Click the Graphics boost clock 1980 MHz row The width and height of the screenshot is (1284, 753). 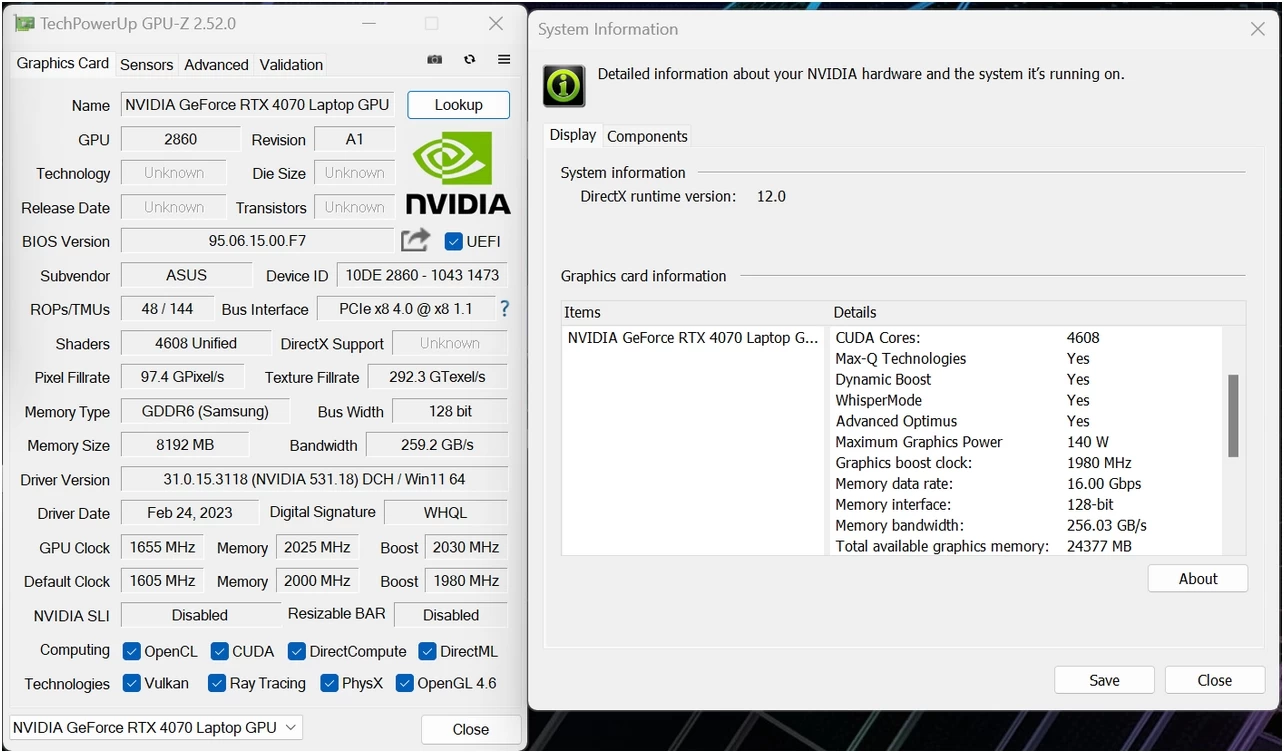[x=1026, y=463]
